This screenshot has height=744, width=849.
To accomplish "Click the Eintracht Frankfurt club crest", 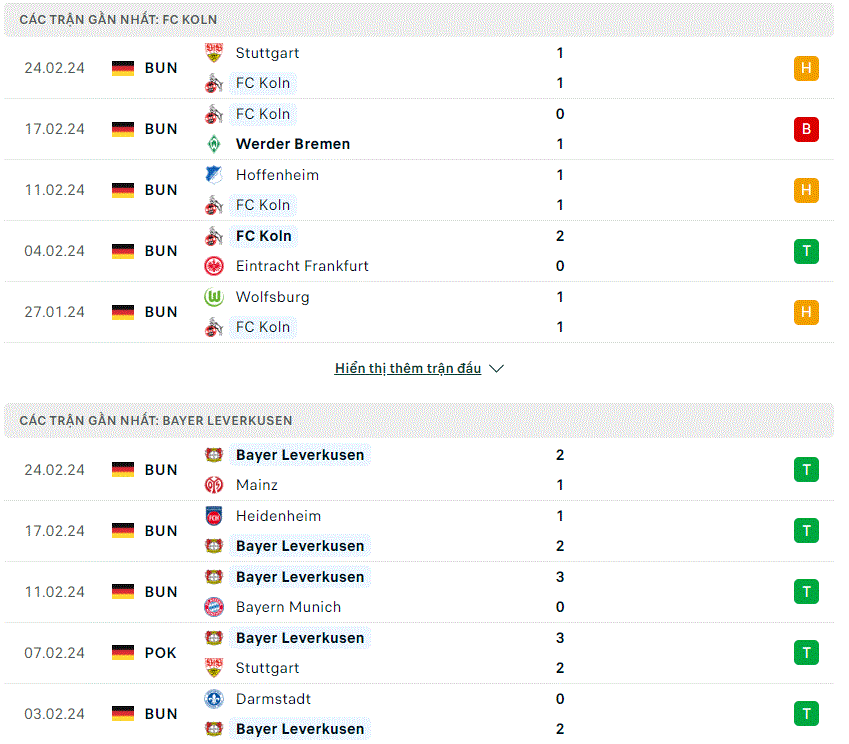I will click(x=214, y=266).
